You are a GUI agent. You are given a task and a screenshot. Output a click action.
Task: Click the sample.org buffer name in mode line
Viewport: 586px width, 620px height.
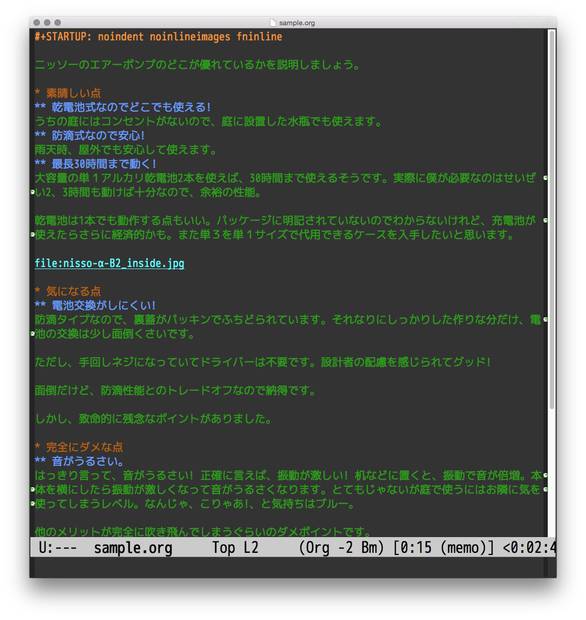click(133, 548)
